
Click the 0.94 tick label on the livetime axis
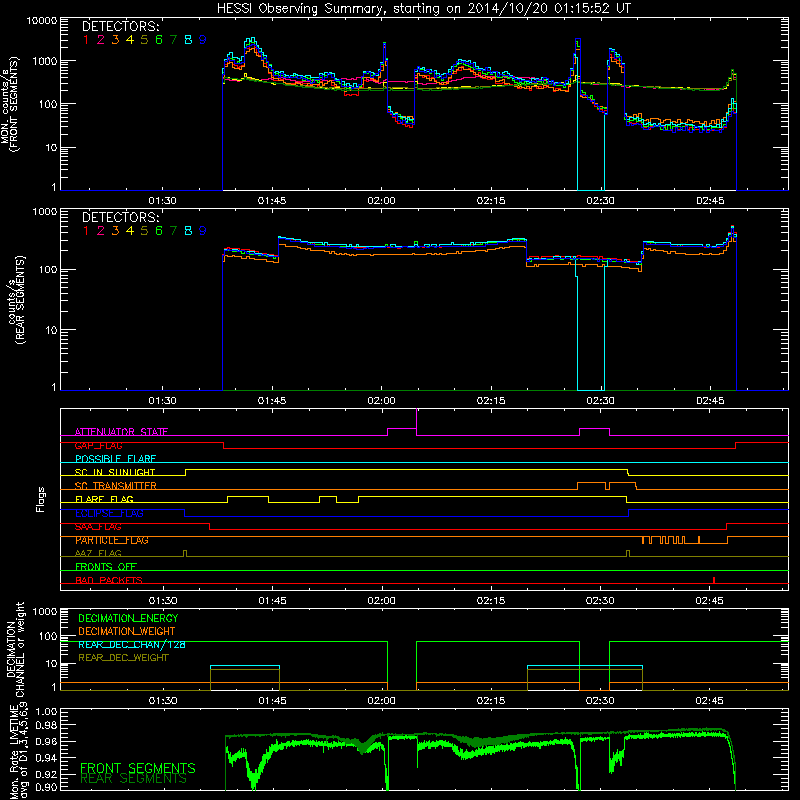point(46,758)
